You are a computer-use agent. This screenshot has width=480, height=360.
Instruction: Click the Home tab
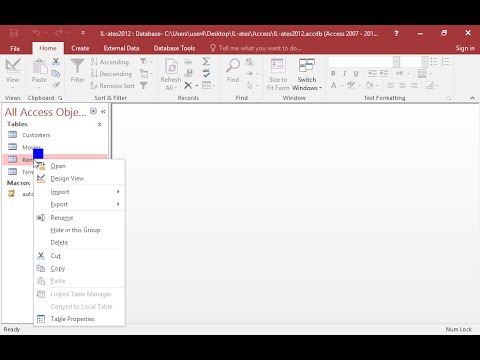[x=48, y=48]
